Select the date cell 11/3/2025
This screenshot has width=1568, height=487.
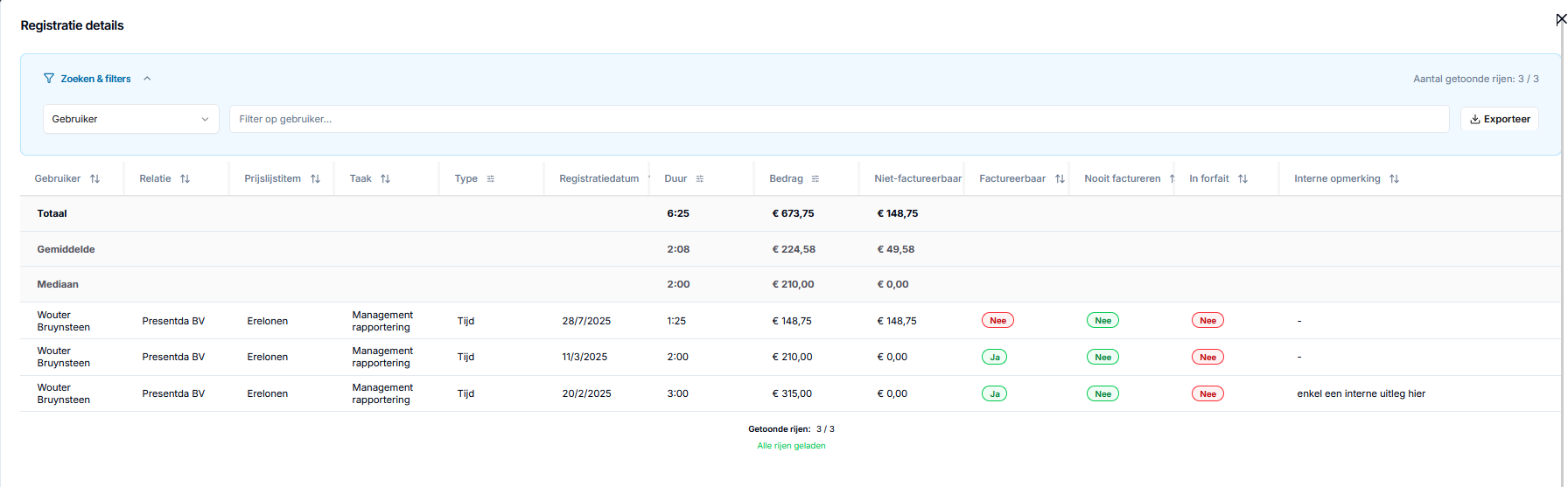click(584, 357)
